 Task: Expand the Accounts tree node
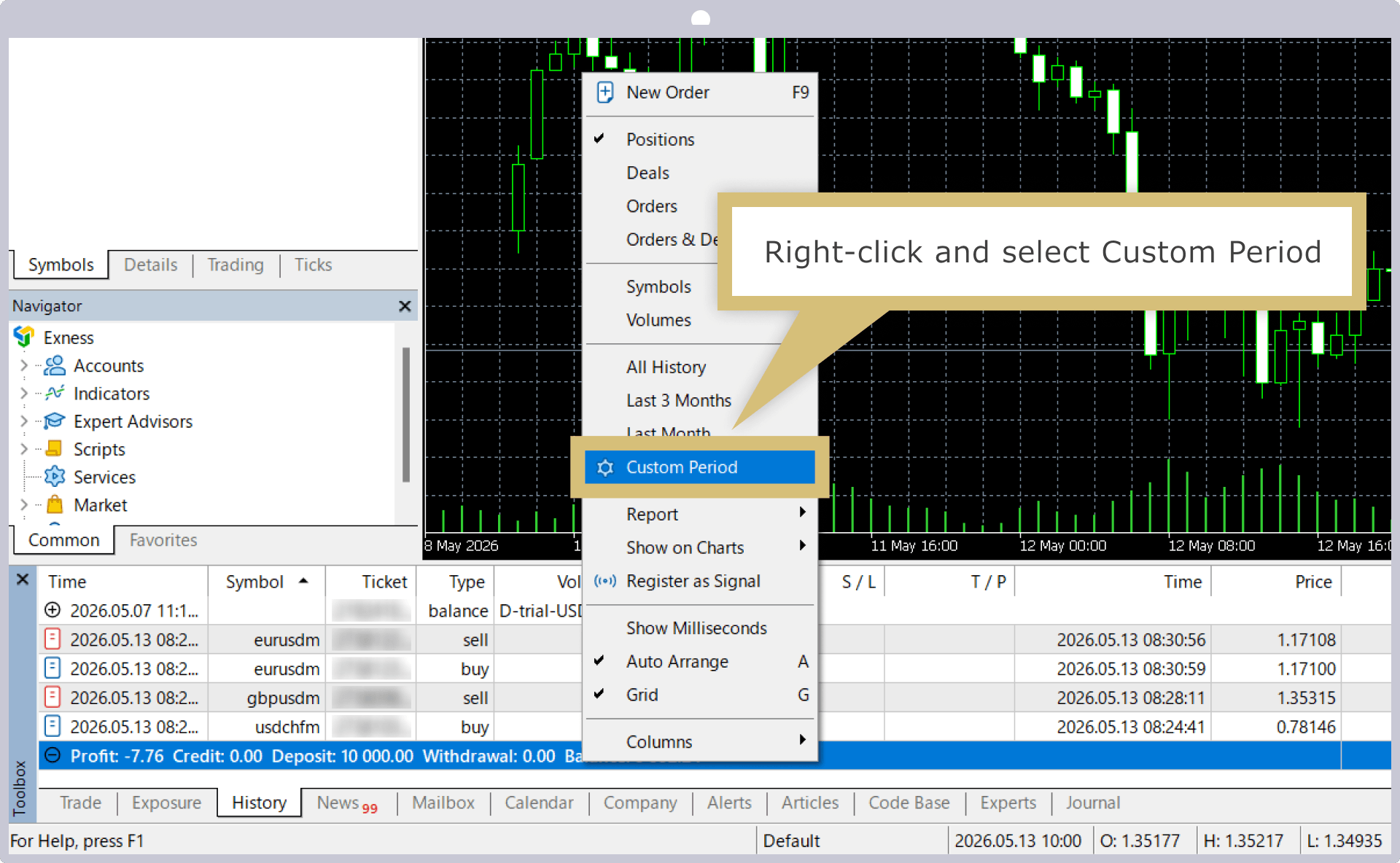click(24, 365)
